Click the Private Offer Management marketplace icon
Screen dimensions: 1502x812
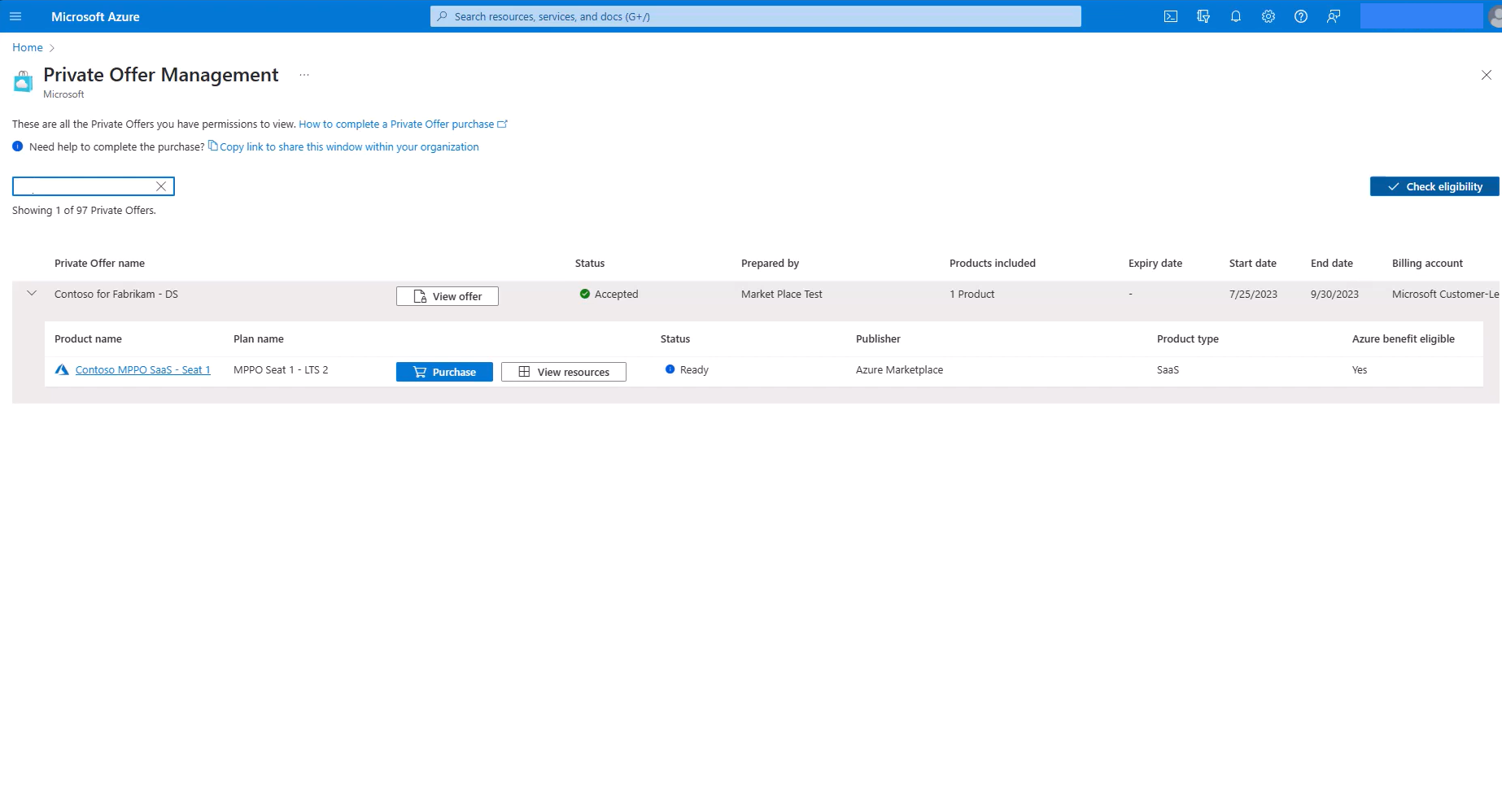pyautogui.click(x=24, y=81)
